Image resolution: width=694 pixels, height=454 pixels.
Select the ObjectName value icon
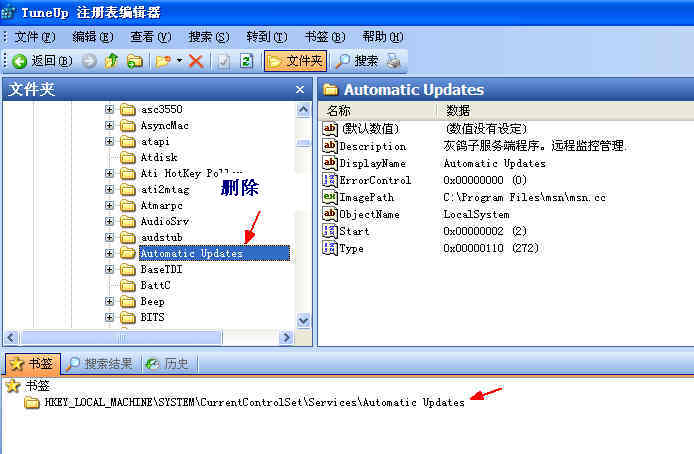pos(330,214)
